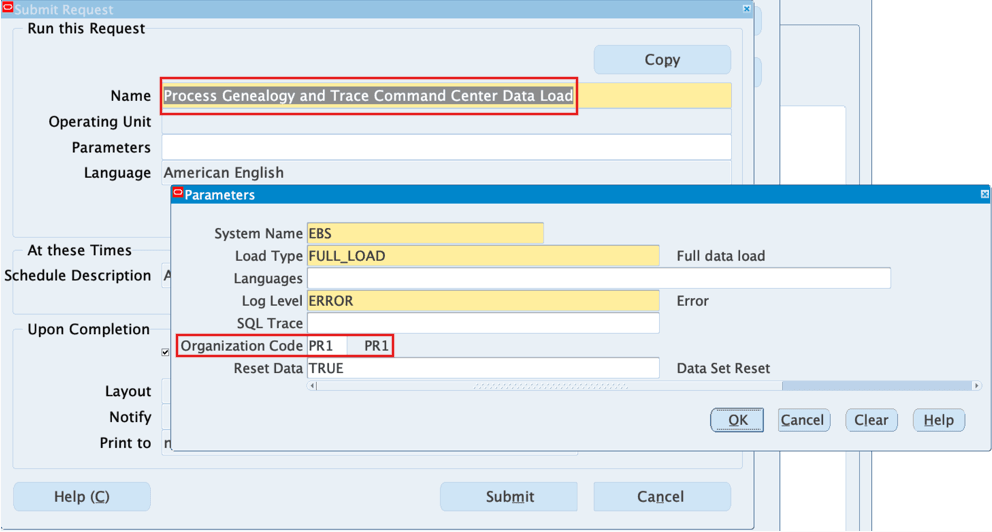Click the Languages parameter field
This screenshot has height=532, width=992.
(598, 278)
